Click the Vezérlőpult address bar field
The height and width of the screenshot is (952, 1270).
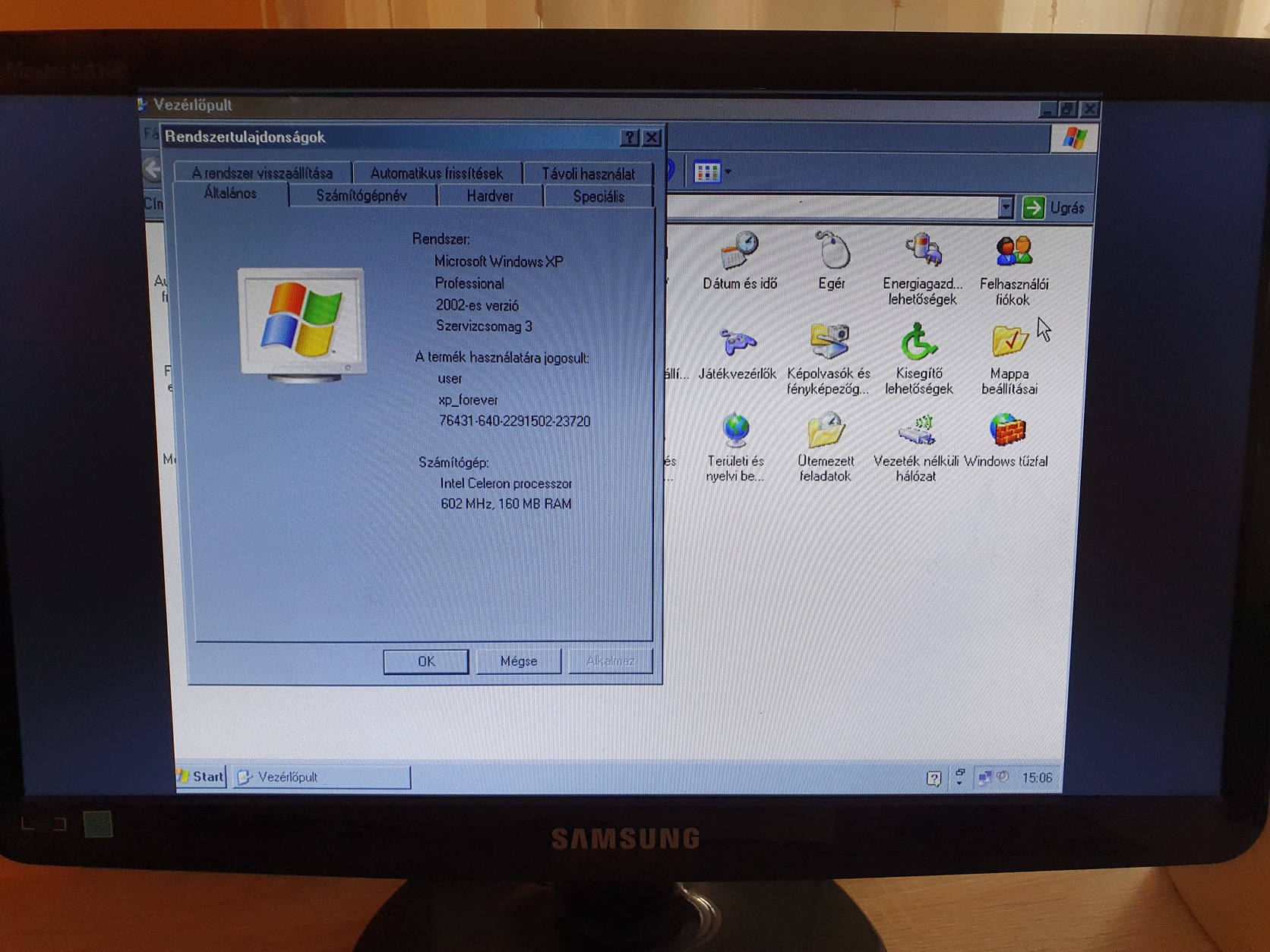click(832, 207)
